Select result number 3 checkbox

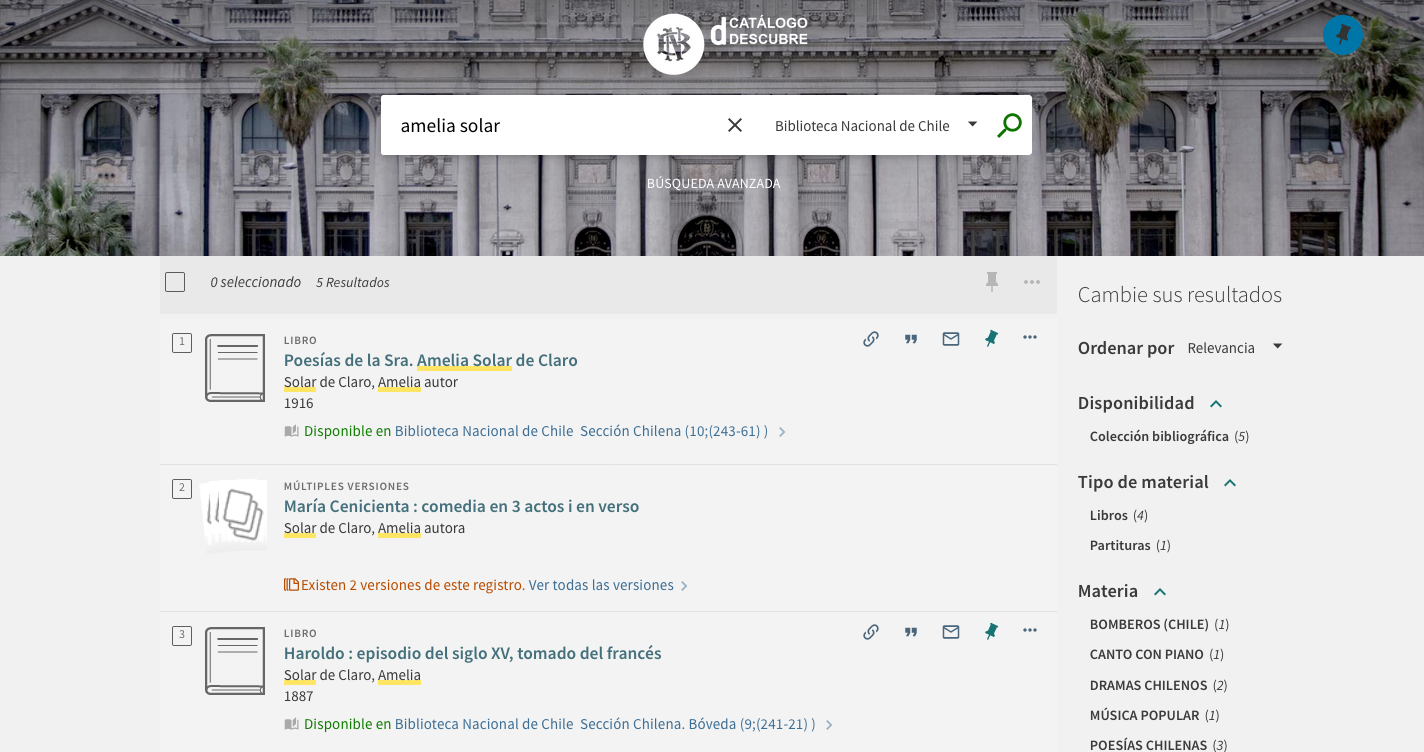pyautogui.click(x=182, y=635)
